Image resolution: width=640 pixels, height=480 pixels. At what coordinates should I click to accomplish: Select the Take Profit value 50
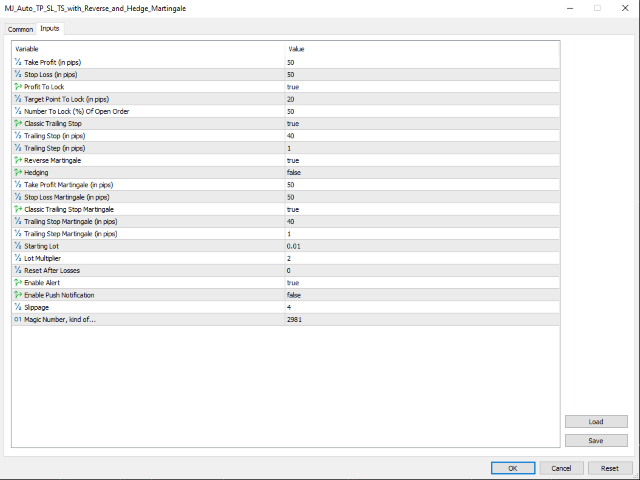tap(291, 62)
